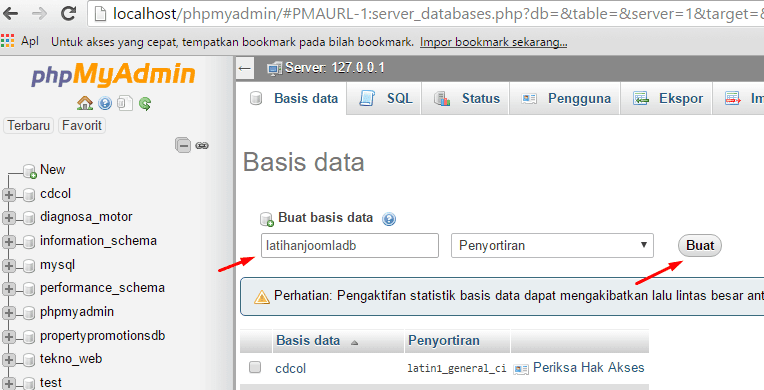Viewport: 764px width, 390px height.
Task: Reload the page with browser refresh icon
Action: (69, 13)
